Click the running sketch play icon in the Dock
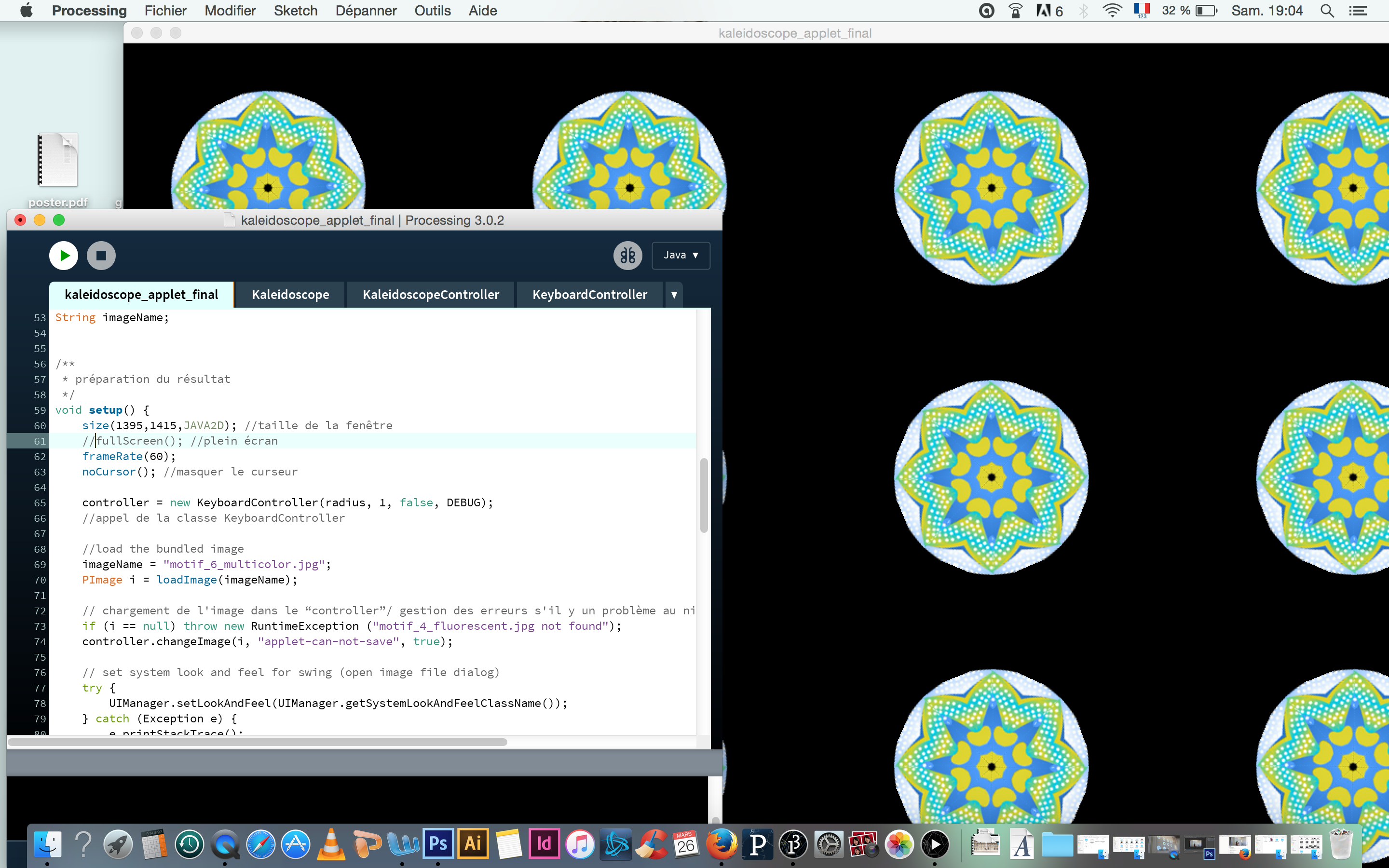 pos(935,844)
